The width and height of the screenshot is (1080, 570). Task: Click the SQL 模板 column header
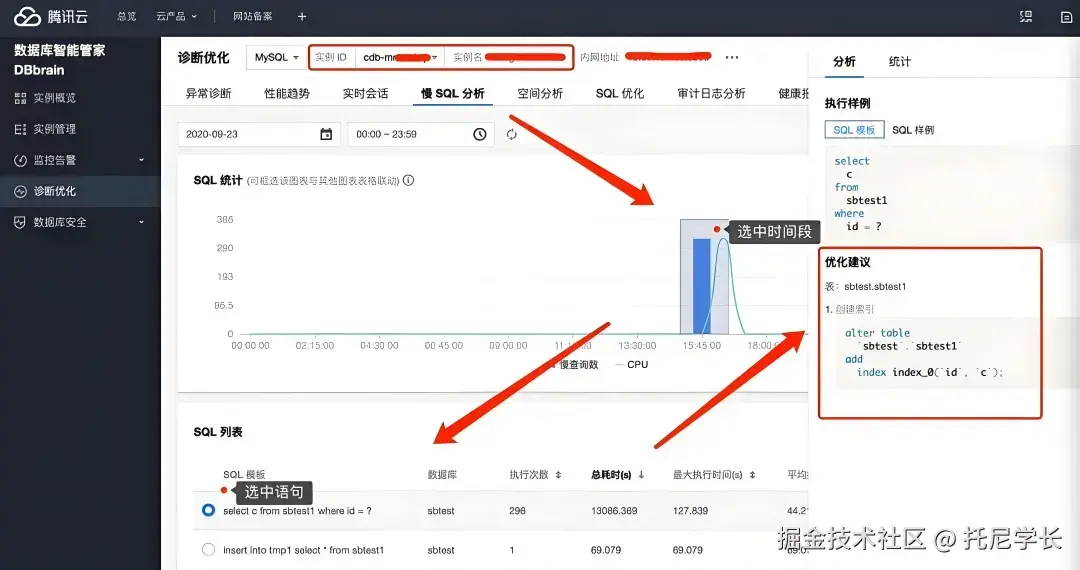point(244,474)
